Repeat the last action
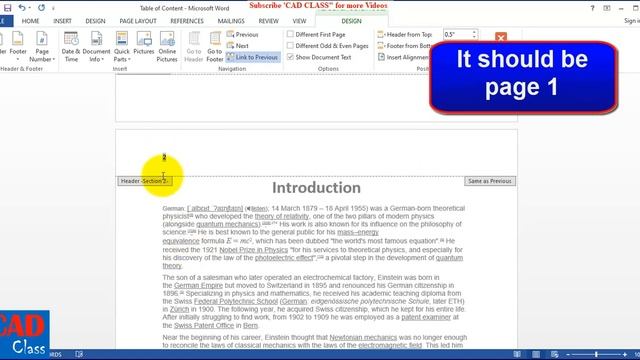This screenshot has width=640, height=360. click(x=41, y=8)
